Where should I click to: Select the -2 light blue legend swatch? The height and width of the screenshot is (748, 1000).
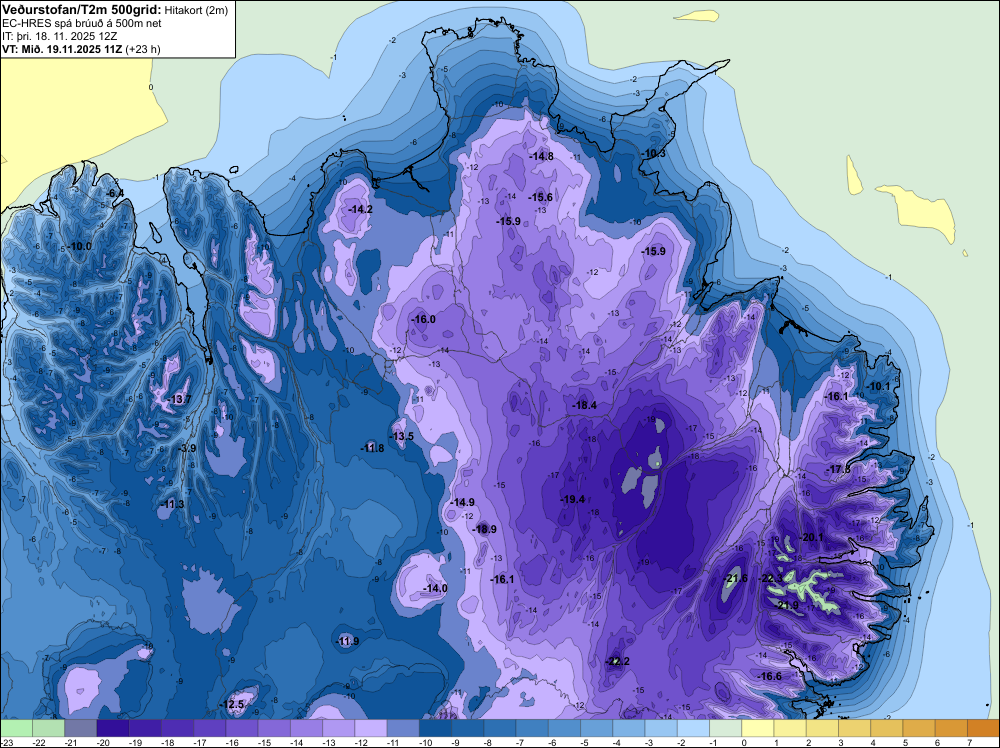[693, 728]
